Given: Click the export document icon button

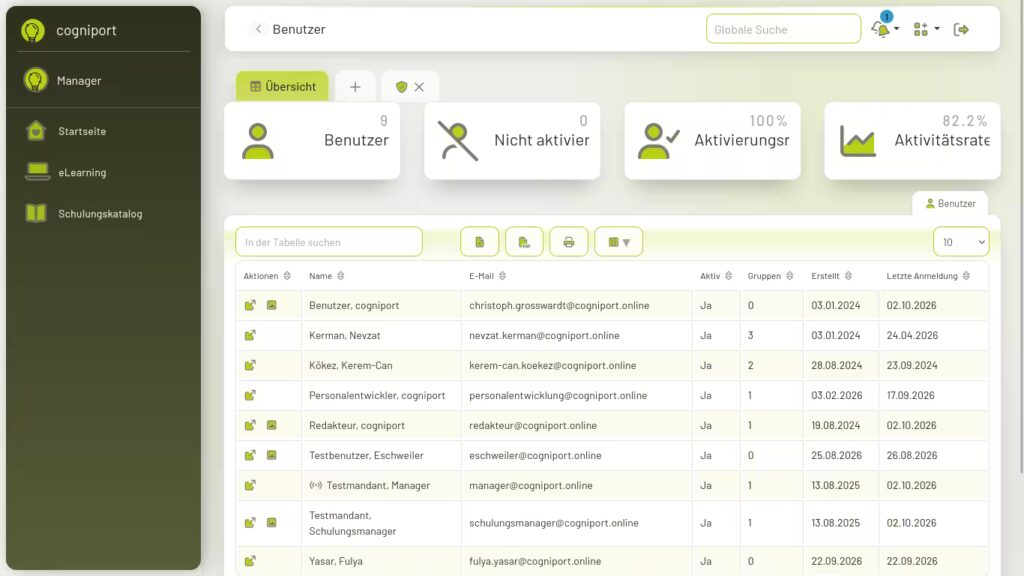Looking at the screenshot, I should coord(479,242).
